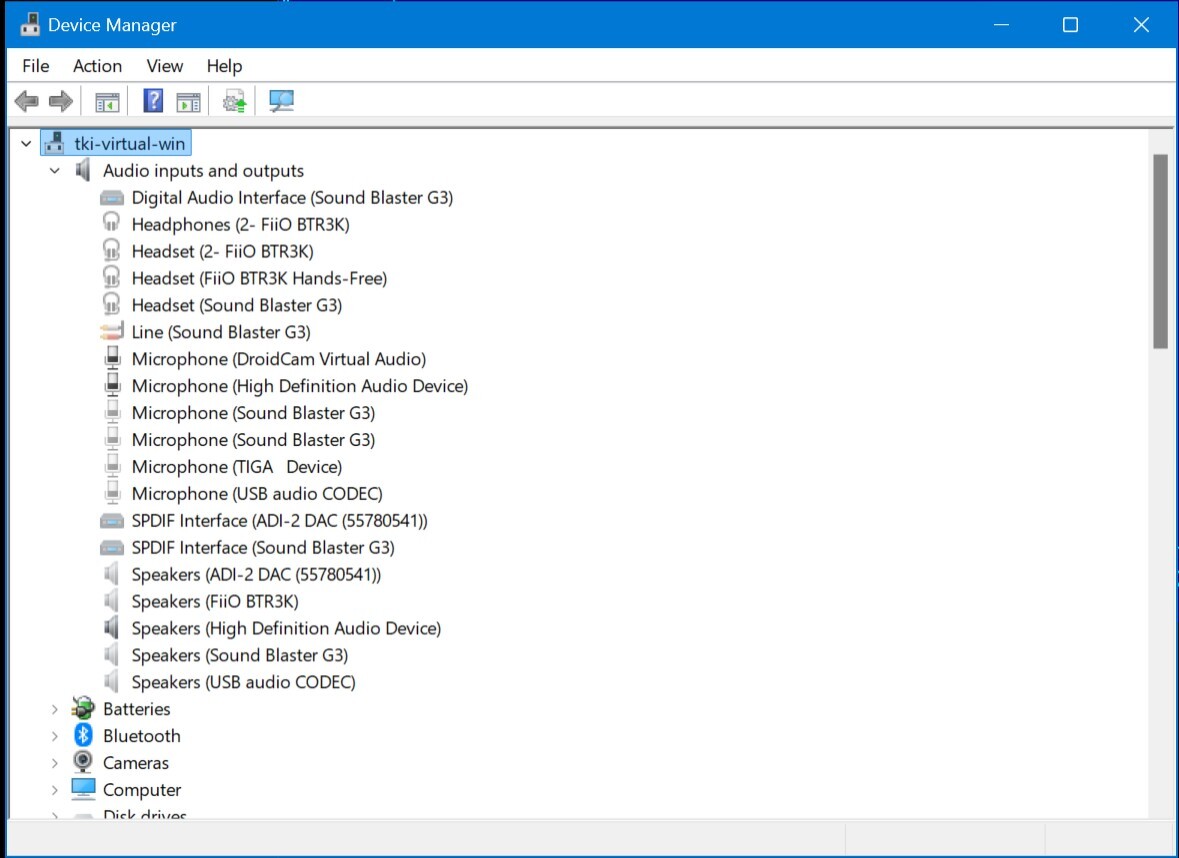Close the Device Manager window
The width and height of the screenshot is (1179, 858).
(1141, 24)
